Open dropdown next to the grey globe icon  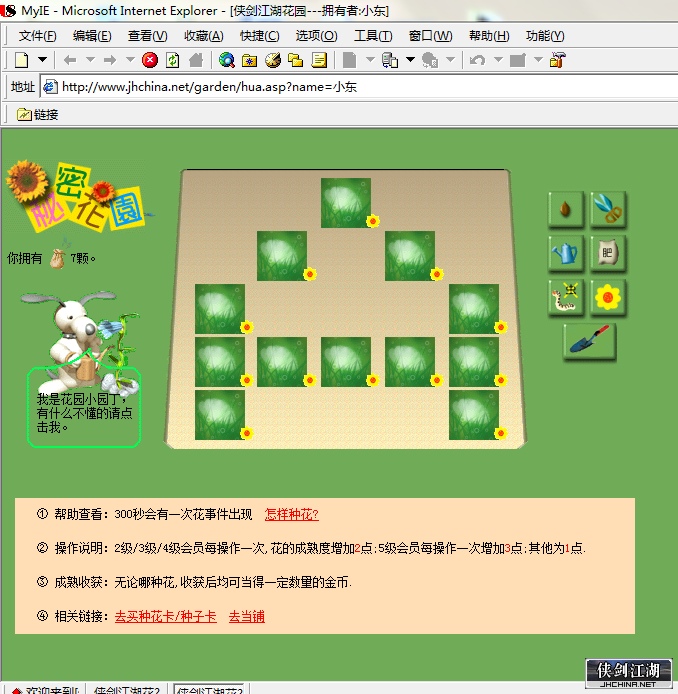point(450,59)
